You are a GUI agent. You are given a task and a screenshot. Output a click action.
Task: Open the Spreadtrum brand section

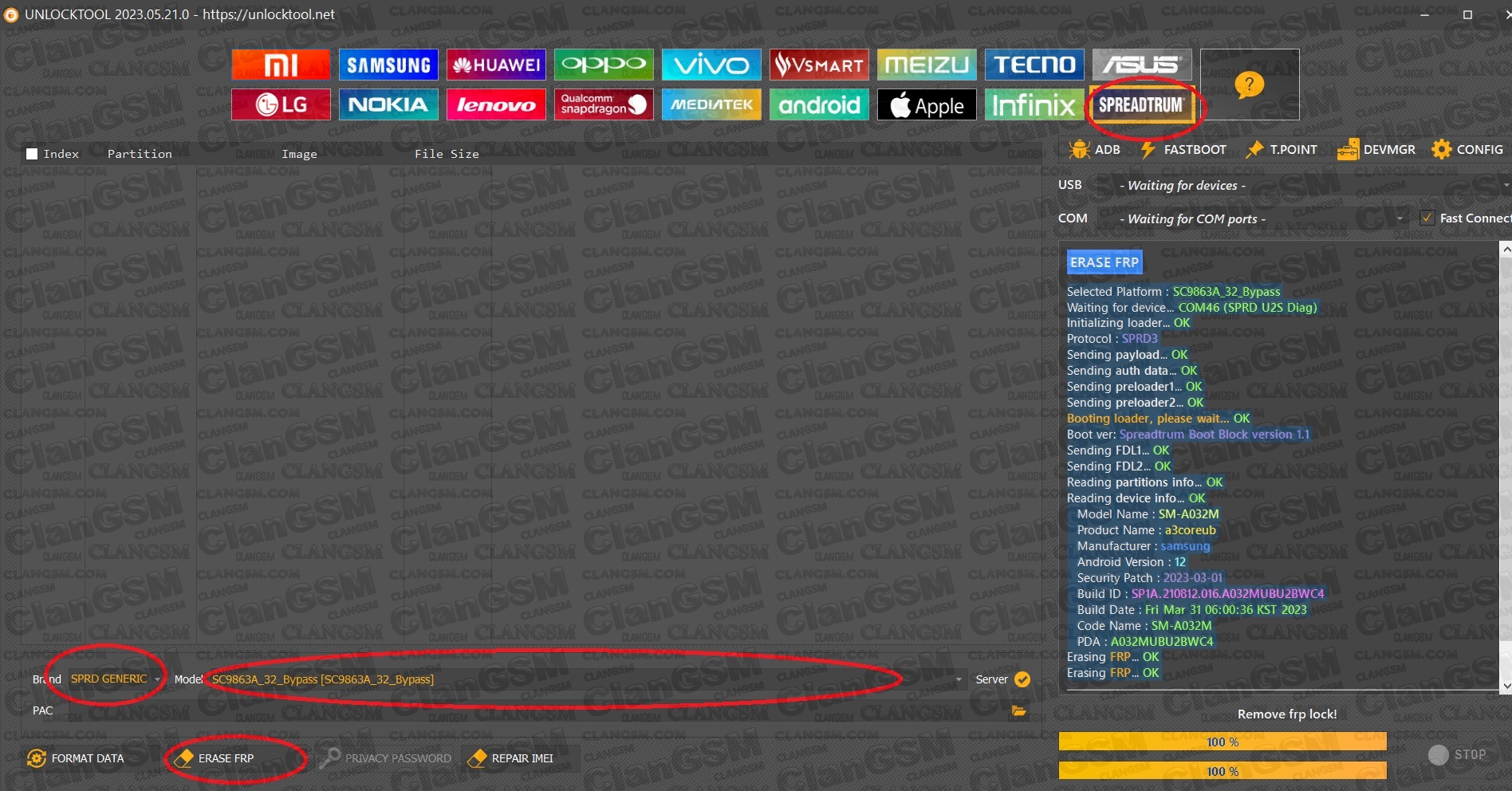click(1141, 105)
